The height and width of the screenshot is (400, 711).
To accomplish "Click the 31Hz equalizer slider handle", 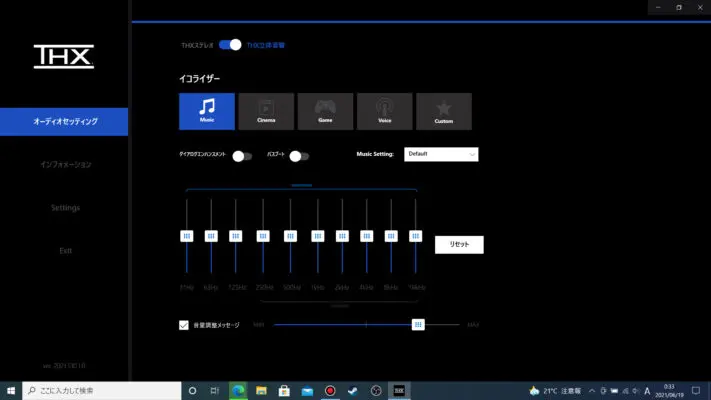I will [187, 236].
